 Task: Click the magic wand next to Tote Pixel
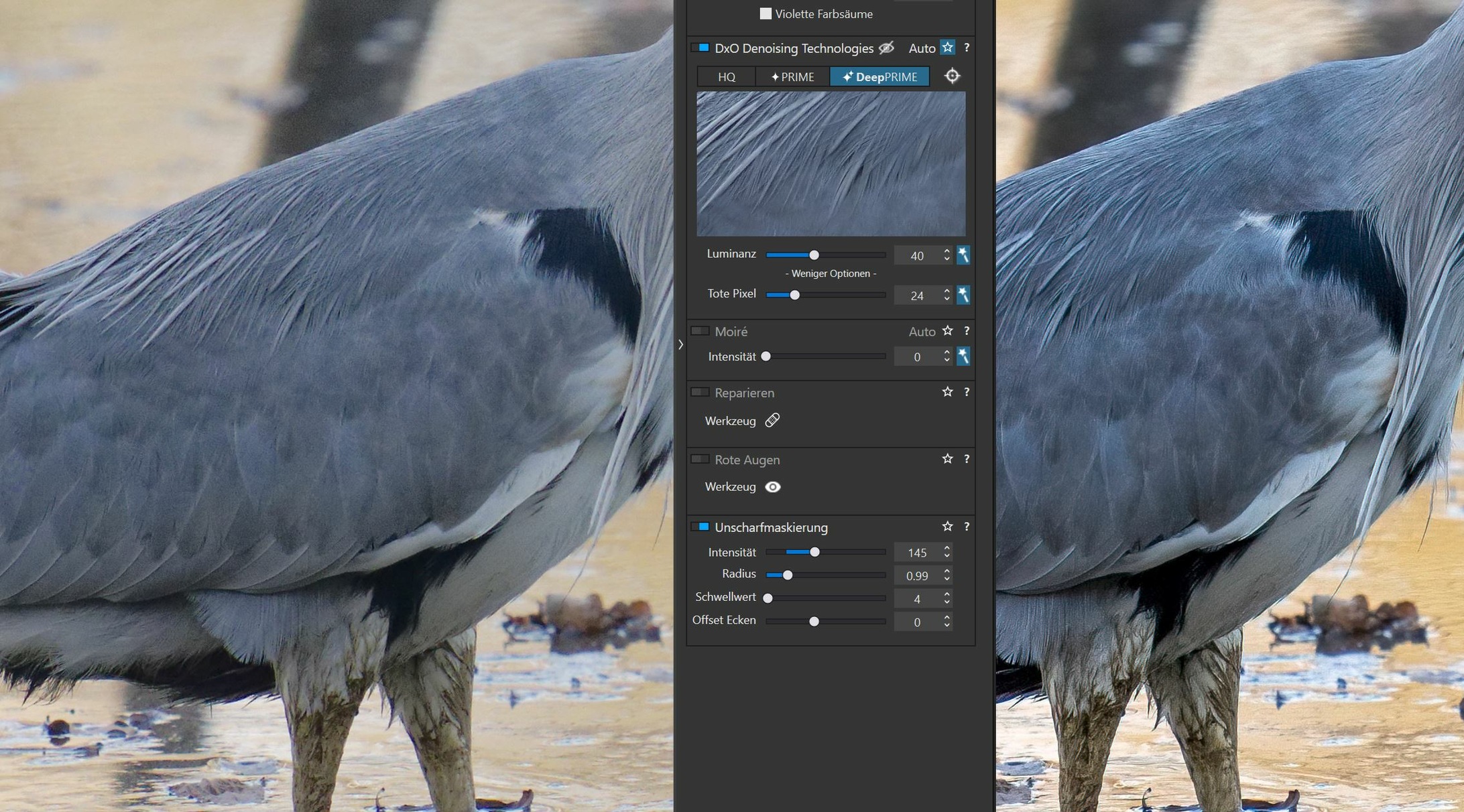click(963, 295)
